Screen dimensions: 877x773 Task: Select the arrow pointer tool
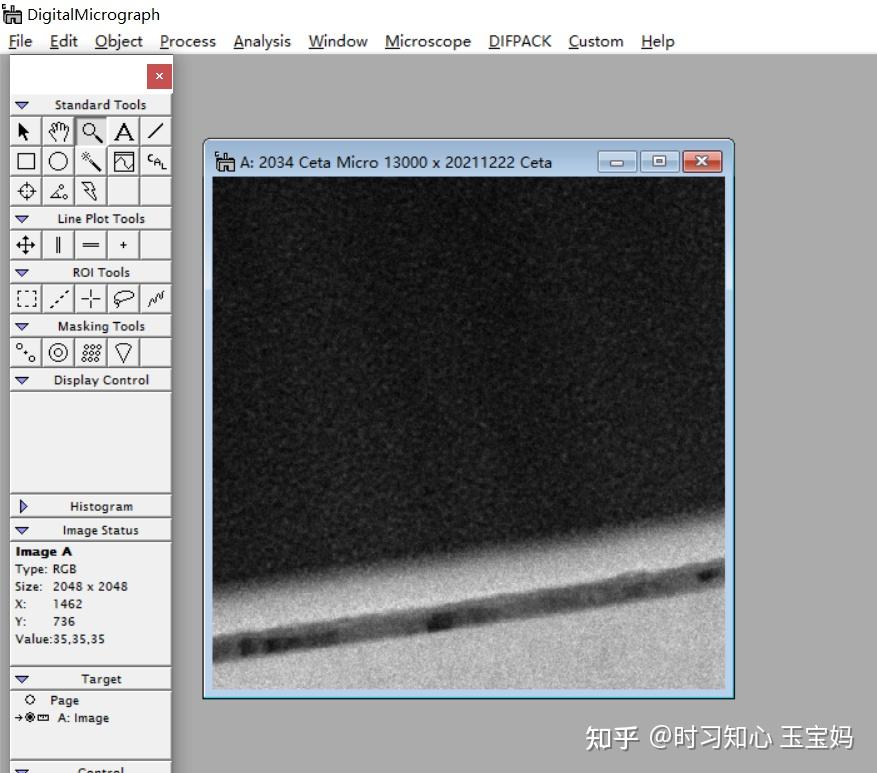pos(26,133)
